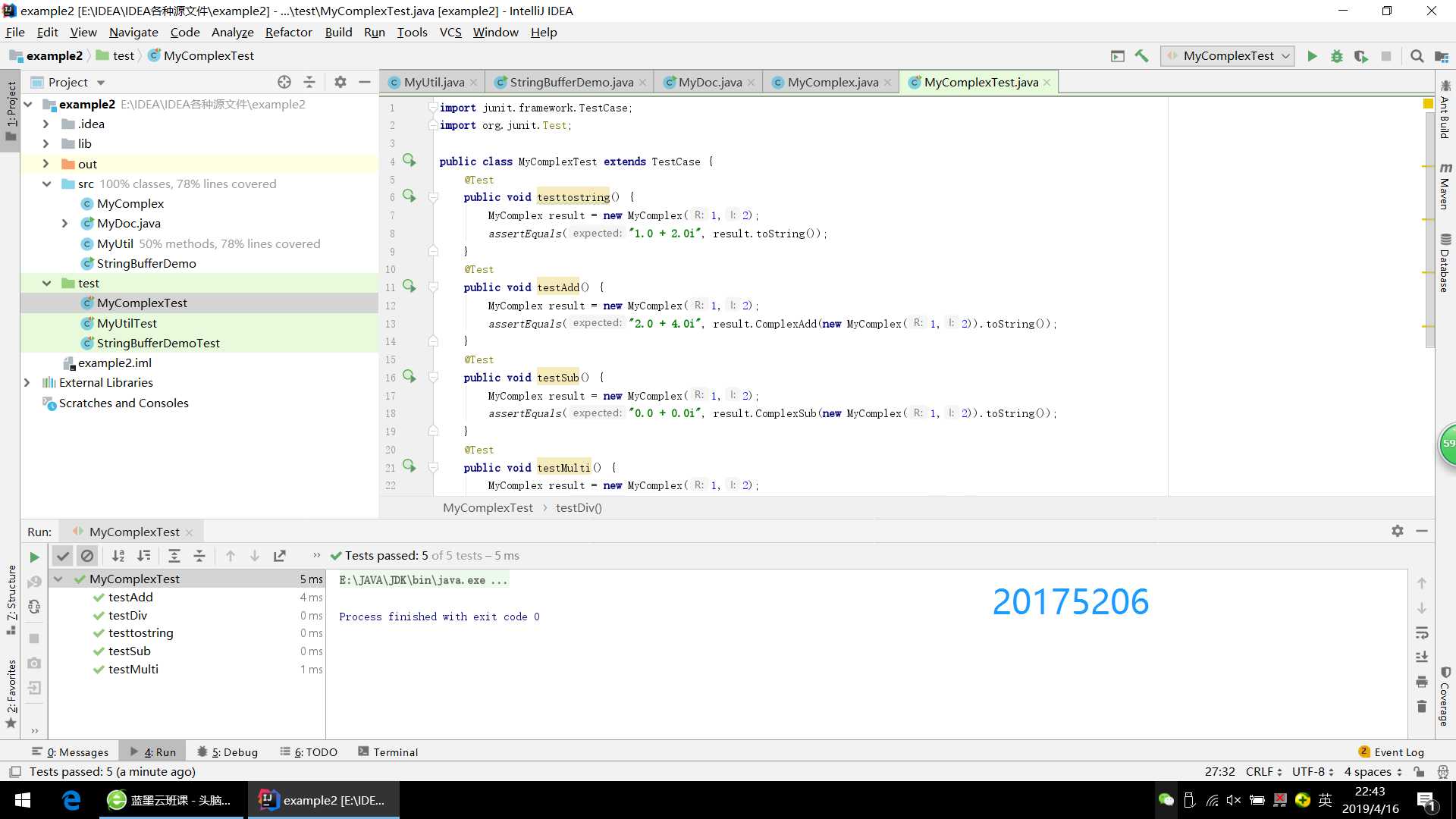Collapse MyComplexTest results node

(x=58, y=579)
